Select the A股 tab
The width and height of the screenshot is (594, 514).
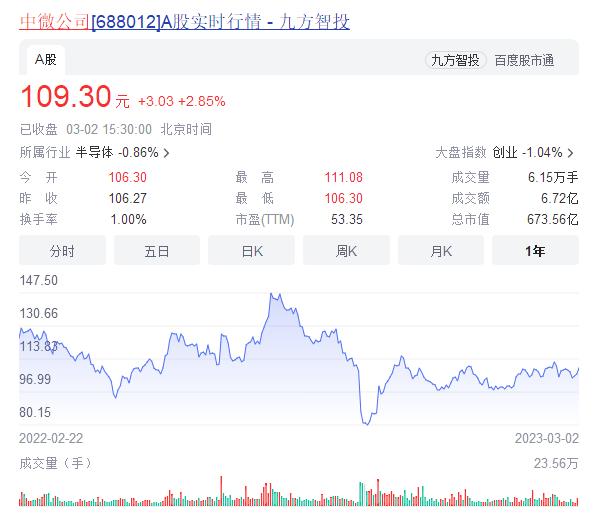tap(46, 60)
